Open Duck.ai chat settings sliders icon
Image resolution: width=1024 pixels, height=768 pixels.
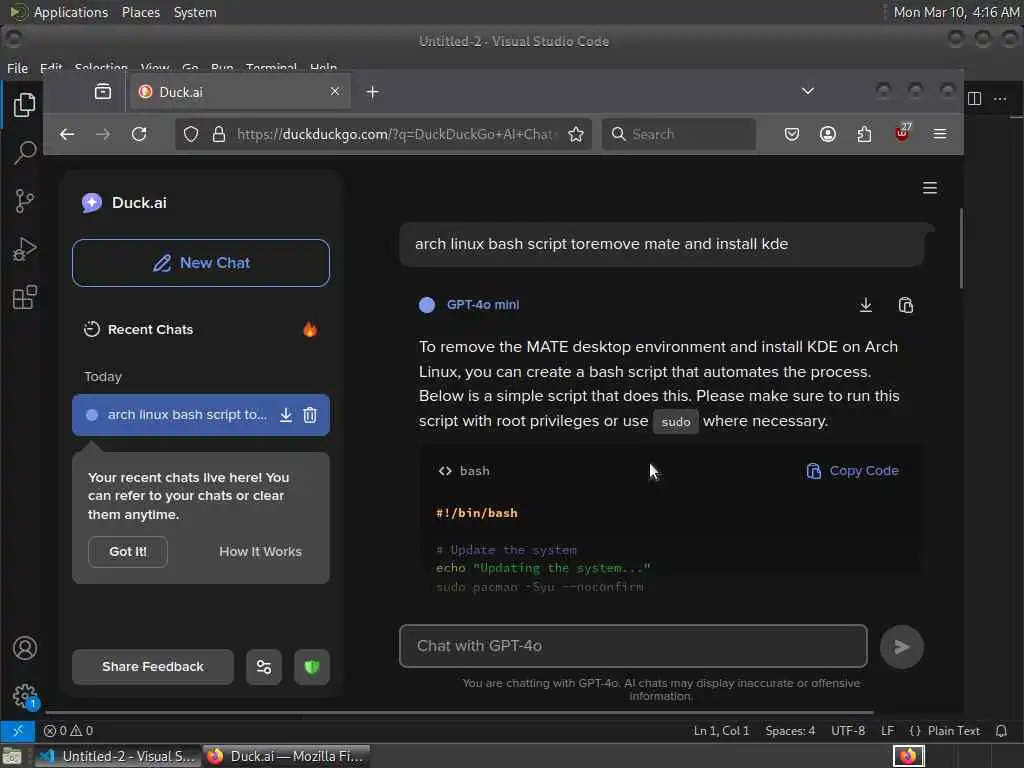point(264,667)
